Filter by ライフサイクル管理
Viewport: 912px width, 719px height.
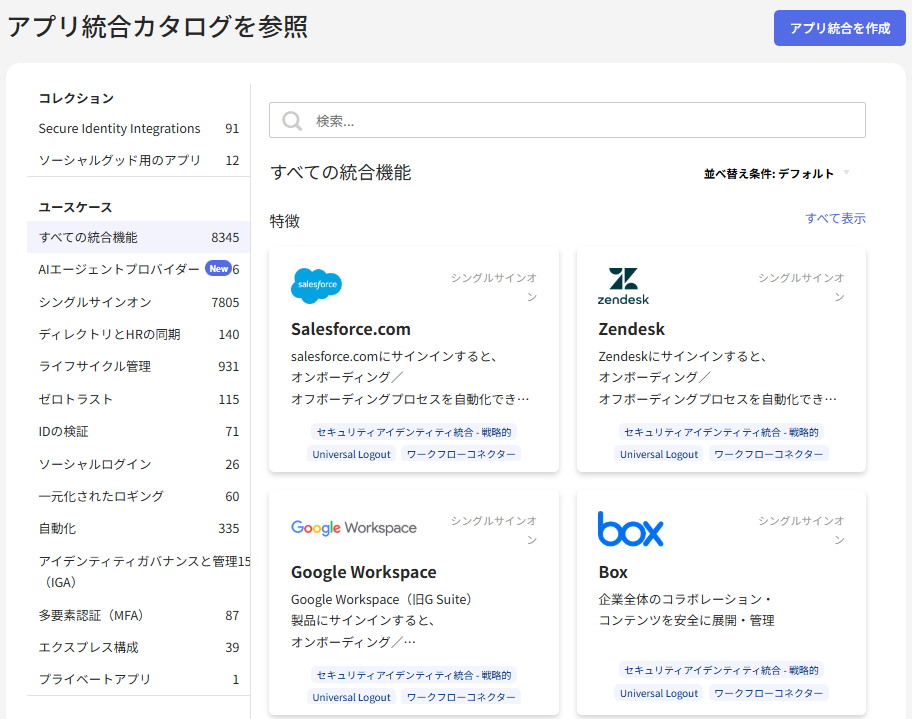138,366
